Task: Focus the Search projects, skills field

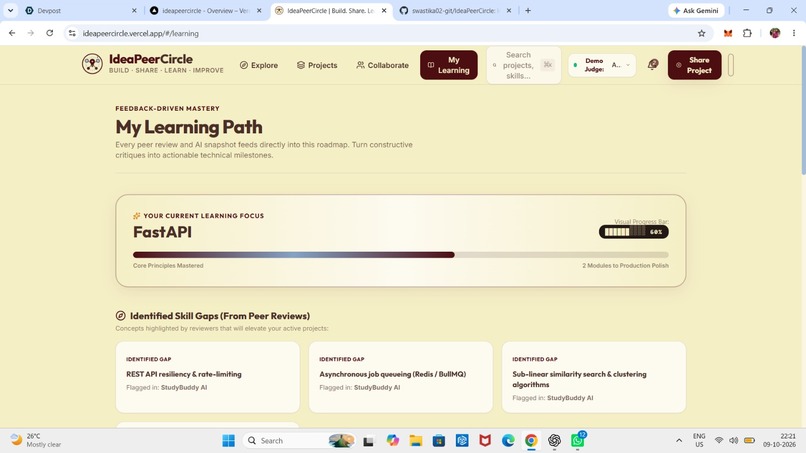Action: pos(523,65)
